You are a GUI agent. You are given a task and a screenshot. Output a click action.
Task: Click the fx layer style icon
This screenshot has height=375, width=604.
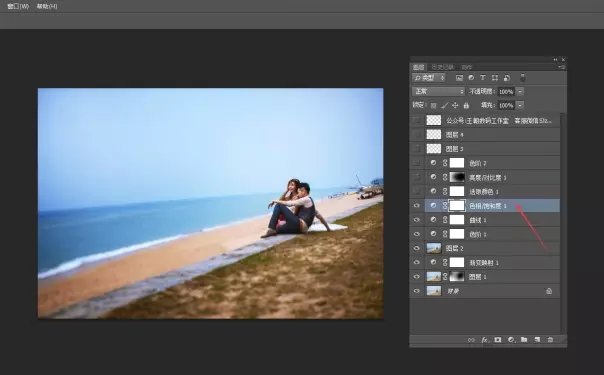pos(485,340)
